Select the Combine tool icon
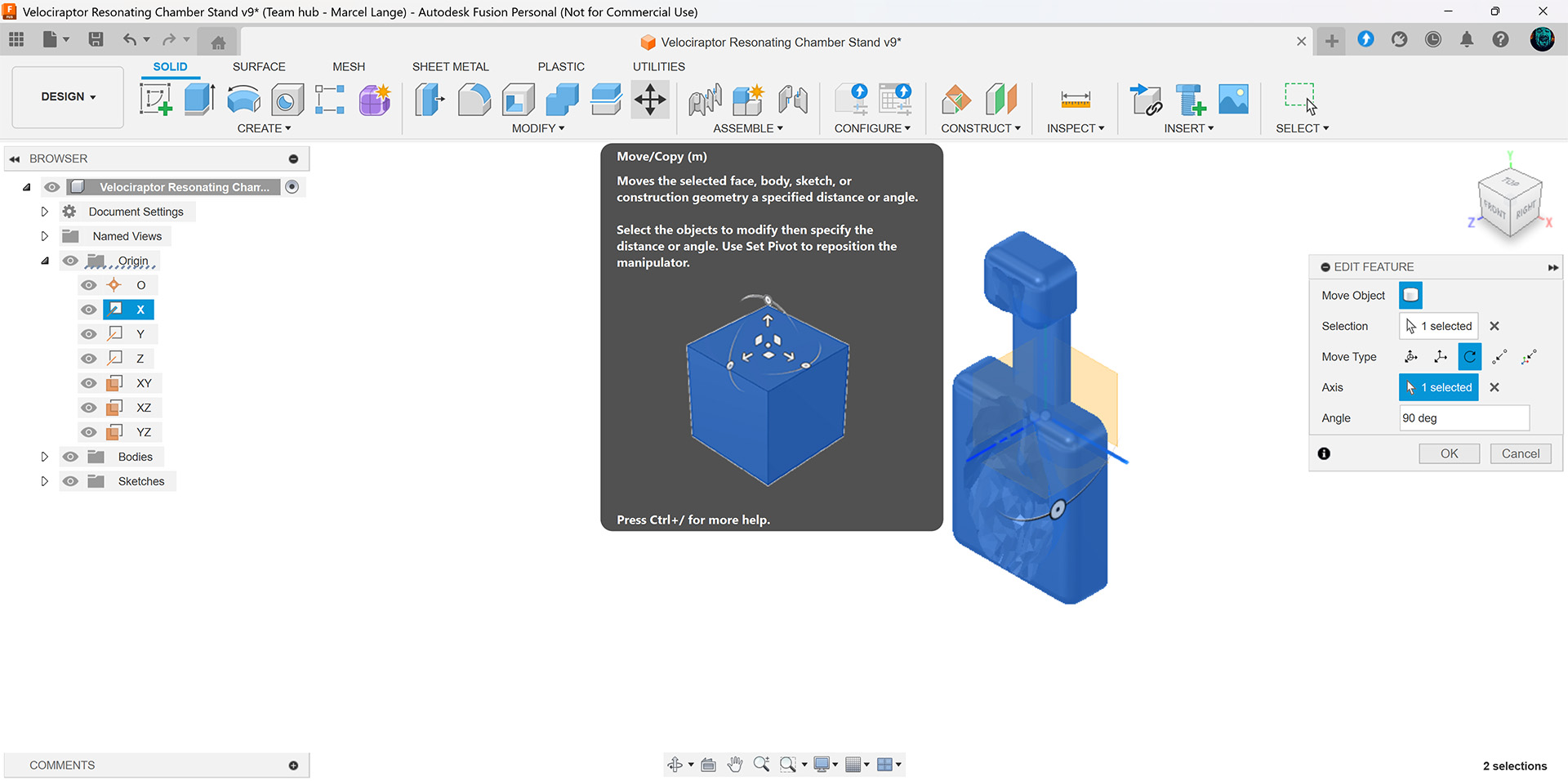This screenshot has height=781, width=1568. click(562, 100)
